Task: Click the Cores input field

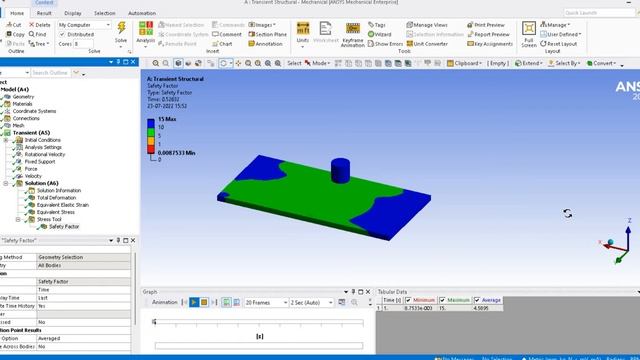Action: coord(84,44)
